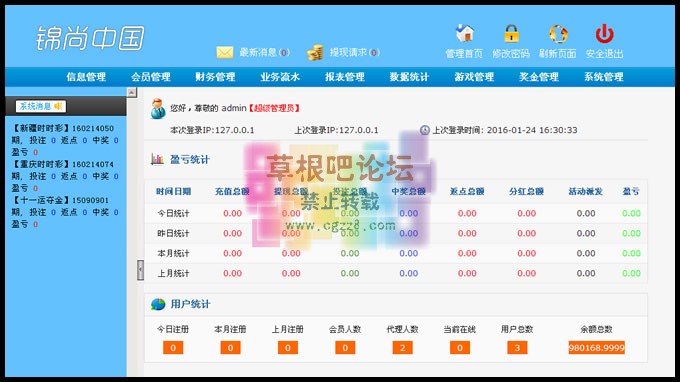The image size is (680, 382).
Task: Click the 上次登录IP:127.0.0.1 text
Action: pos(336,130)
